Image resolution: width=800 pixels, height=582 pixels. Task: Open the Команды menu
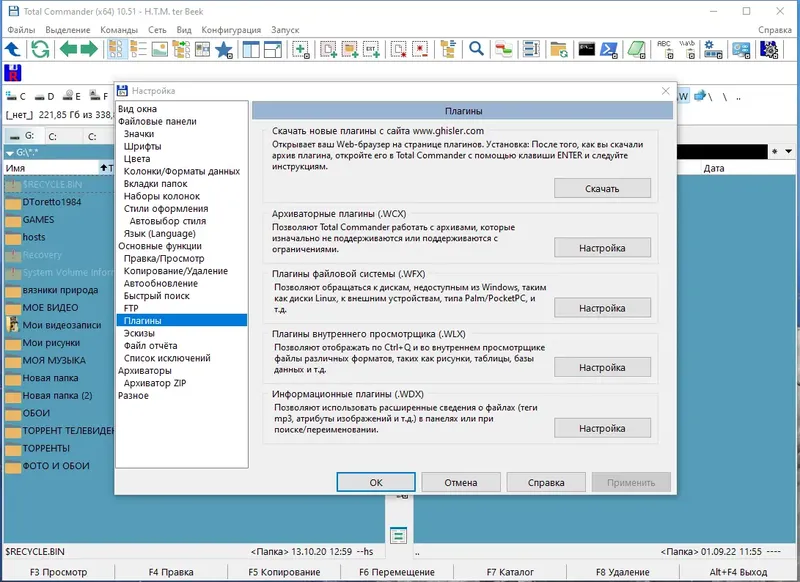tap(119, 30)
